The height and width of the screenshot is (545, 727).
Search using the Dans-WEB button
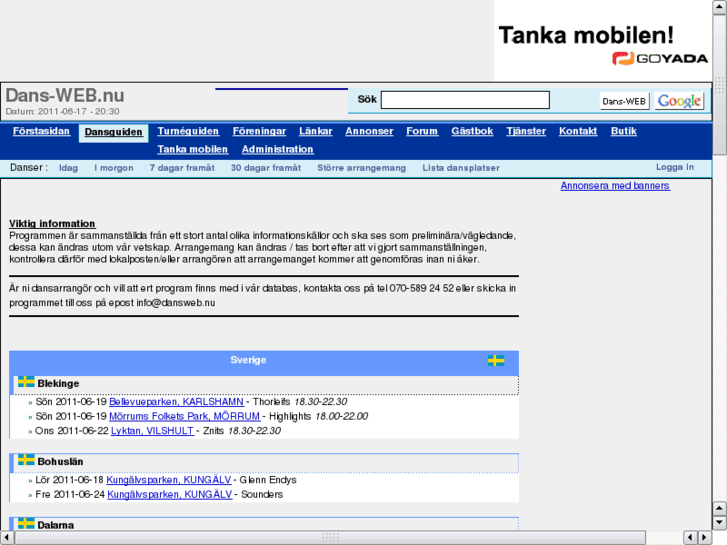coord(624,101)
